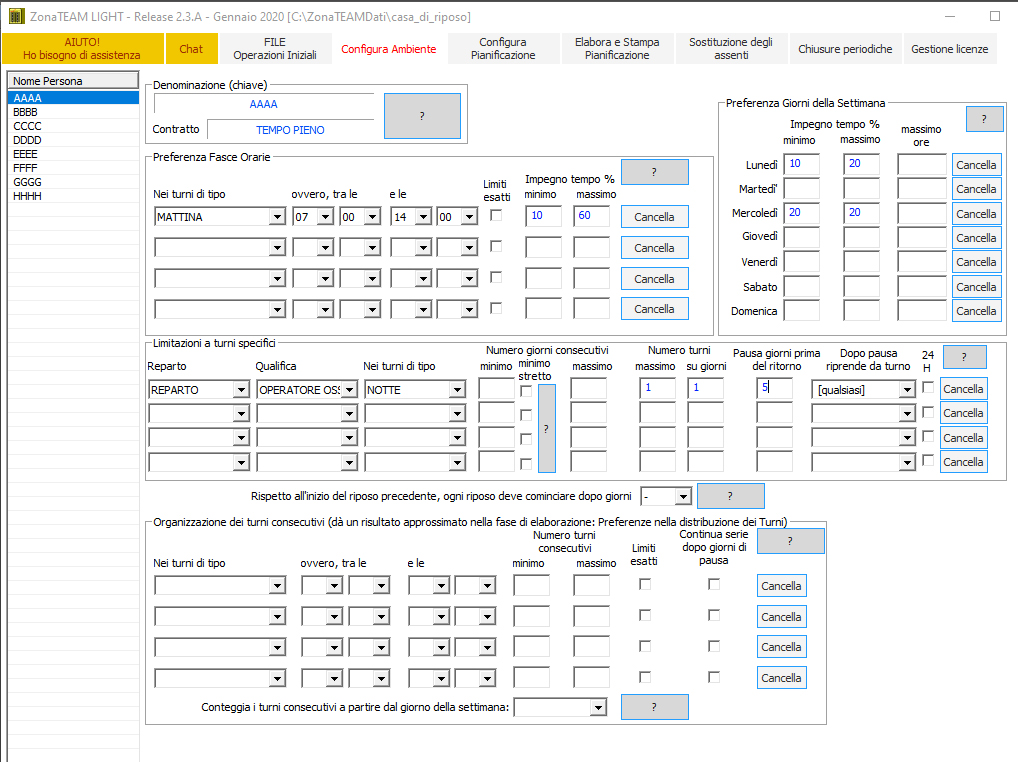Screen dimensions: 1018x762
Task: Click Cancella for Lunedì row
Action: tap(976, 165)
